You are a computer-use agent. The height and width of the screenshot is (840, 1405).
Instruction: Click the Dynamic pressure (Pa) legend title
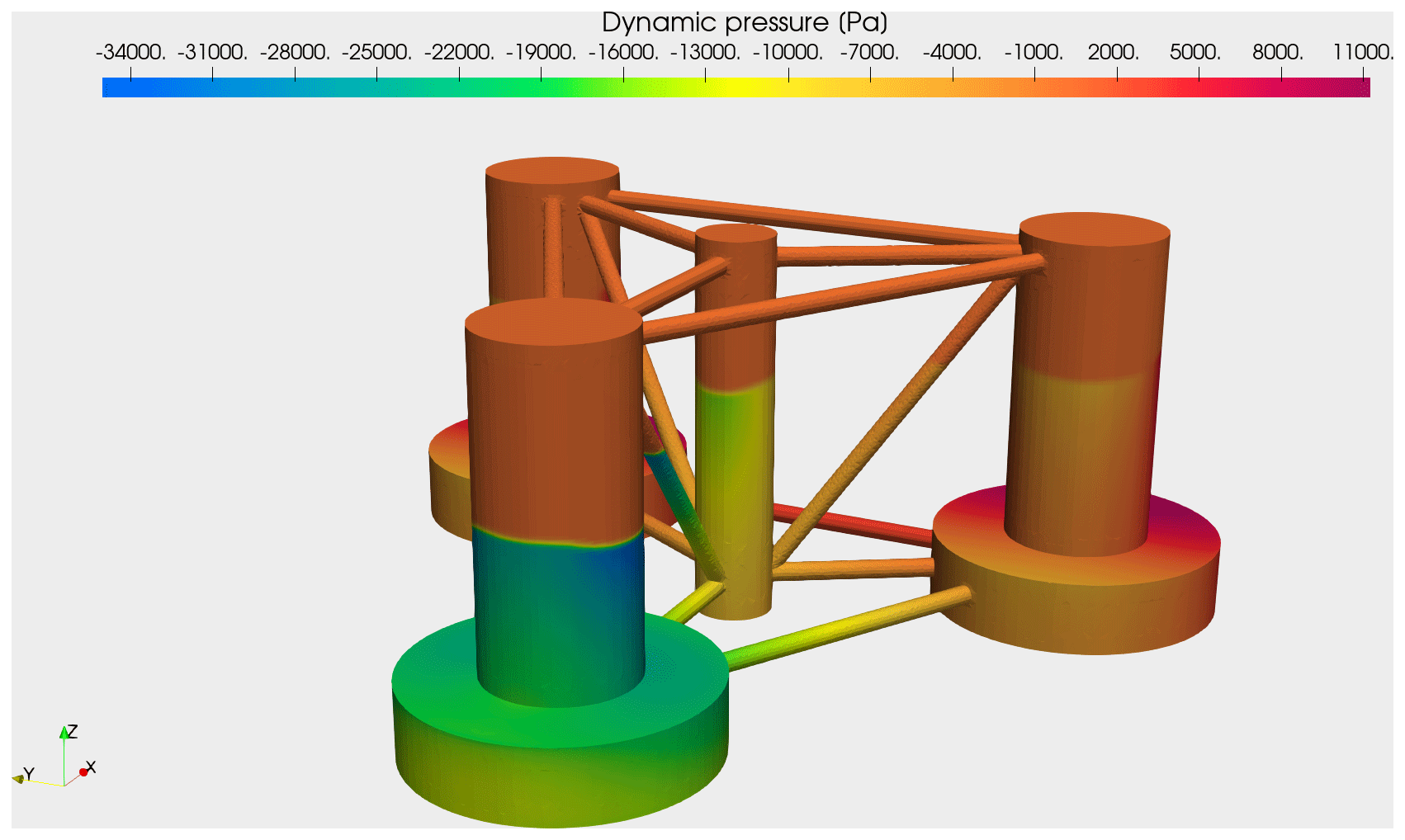(x=744, y=22)
